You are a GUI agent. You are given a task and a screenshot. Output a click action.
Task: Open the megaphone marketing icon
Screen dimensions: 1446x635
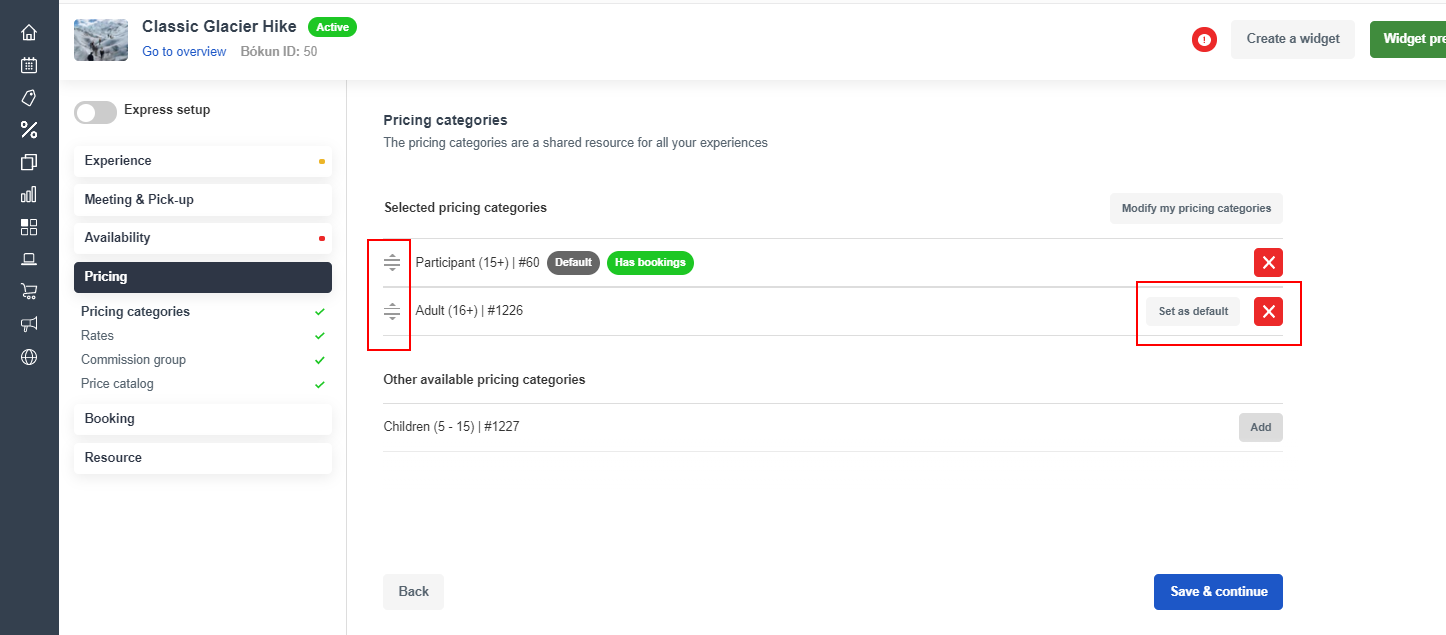point(29,324)
